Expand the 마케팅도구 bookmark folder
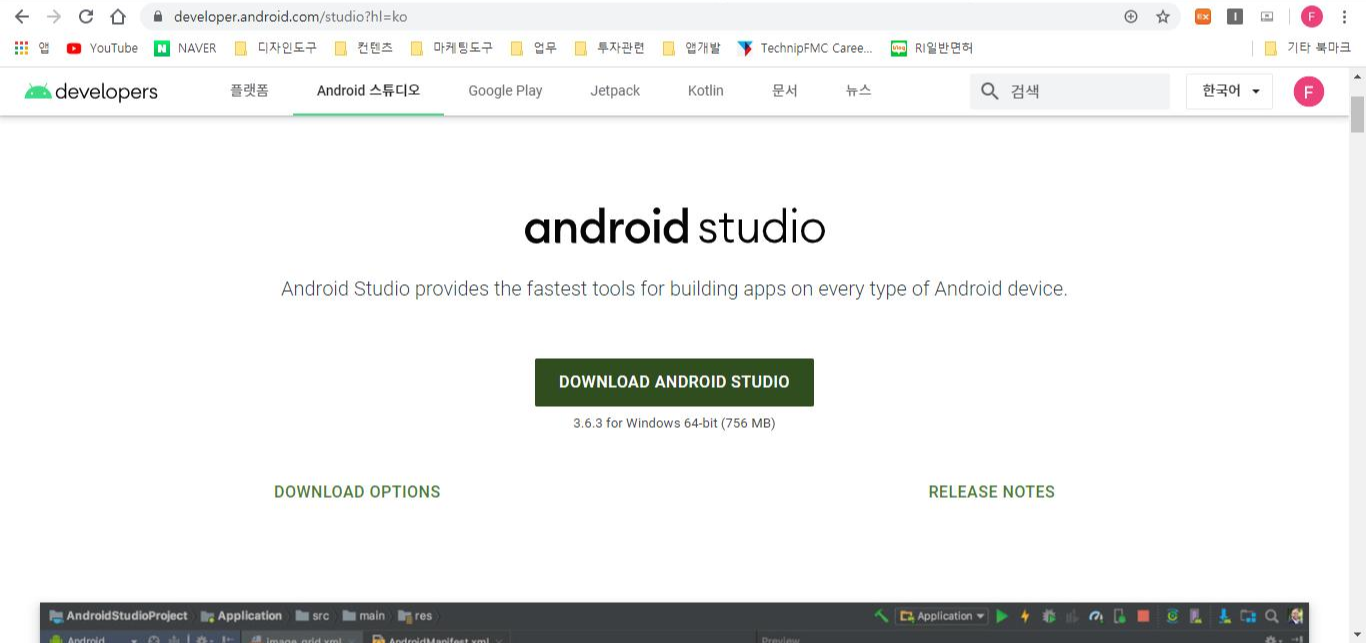 (x=451, y=47)
